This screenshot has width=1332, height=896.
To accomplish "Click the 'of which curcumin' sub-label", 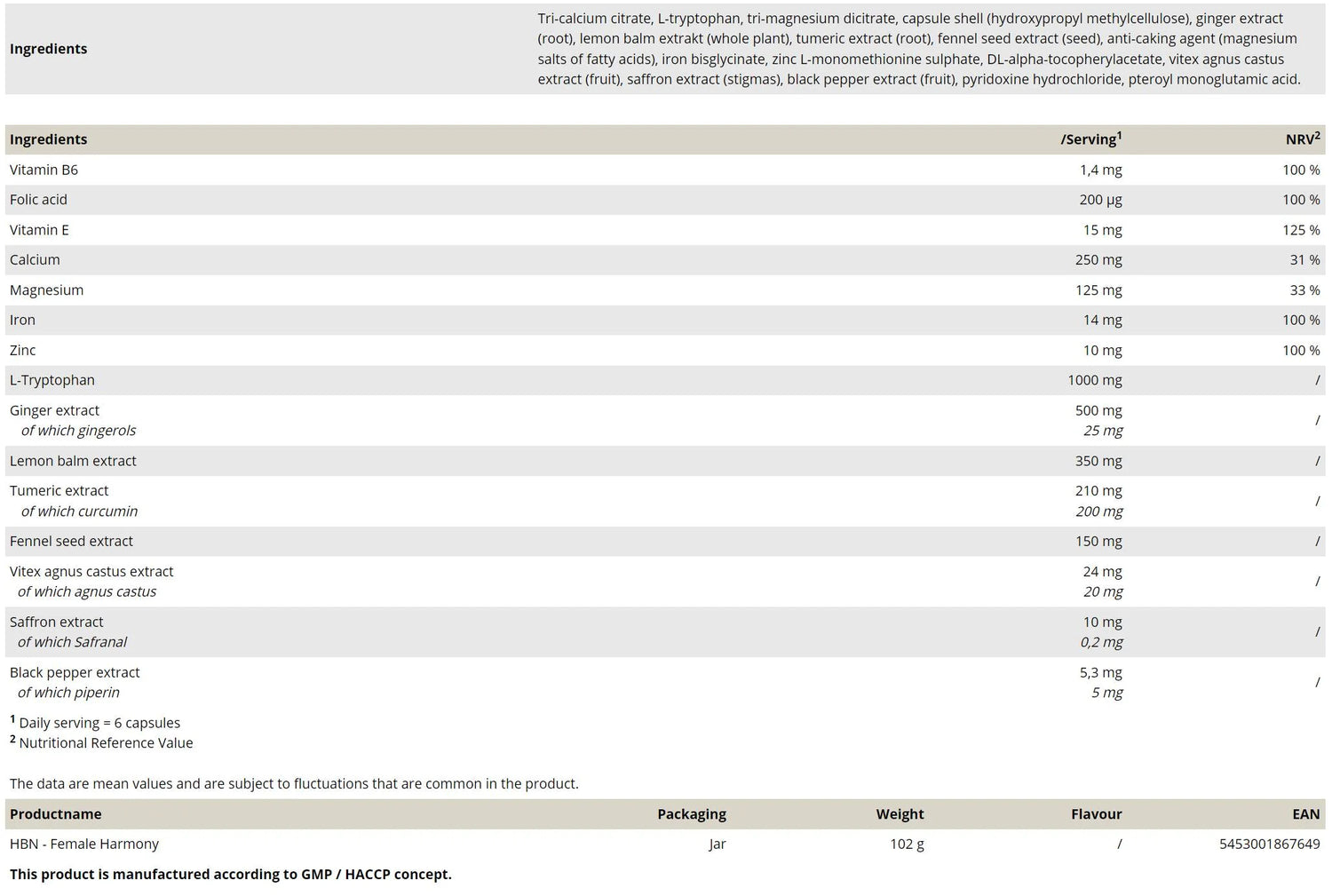I will (x=79, y=511).
